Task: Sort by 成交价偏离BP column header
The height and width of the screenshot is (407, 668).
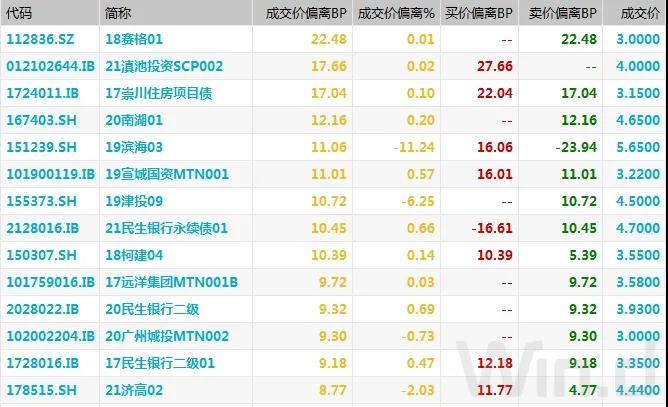Action: pyautogui.click(x=306, y=13)
